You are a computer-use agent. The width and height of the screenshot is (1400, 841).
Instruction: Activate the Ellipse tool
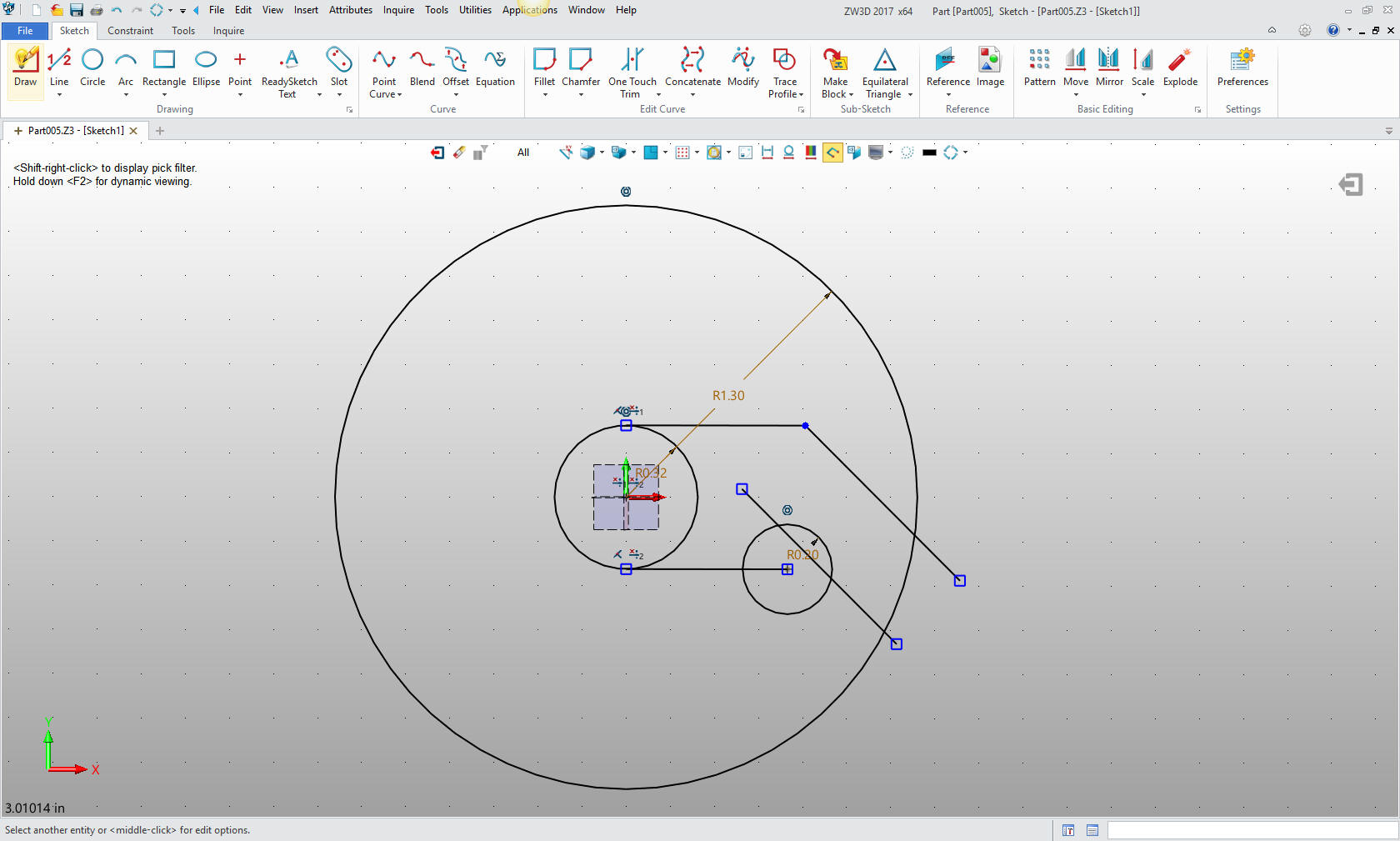click(x=206, y=68)
